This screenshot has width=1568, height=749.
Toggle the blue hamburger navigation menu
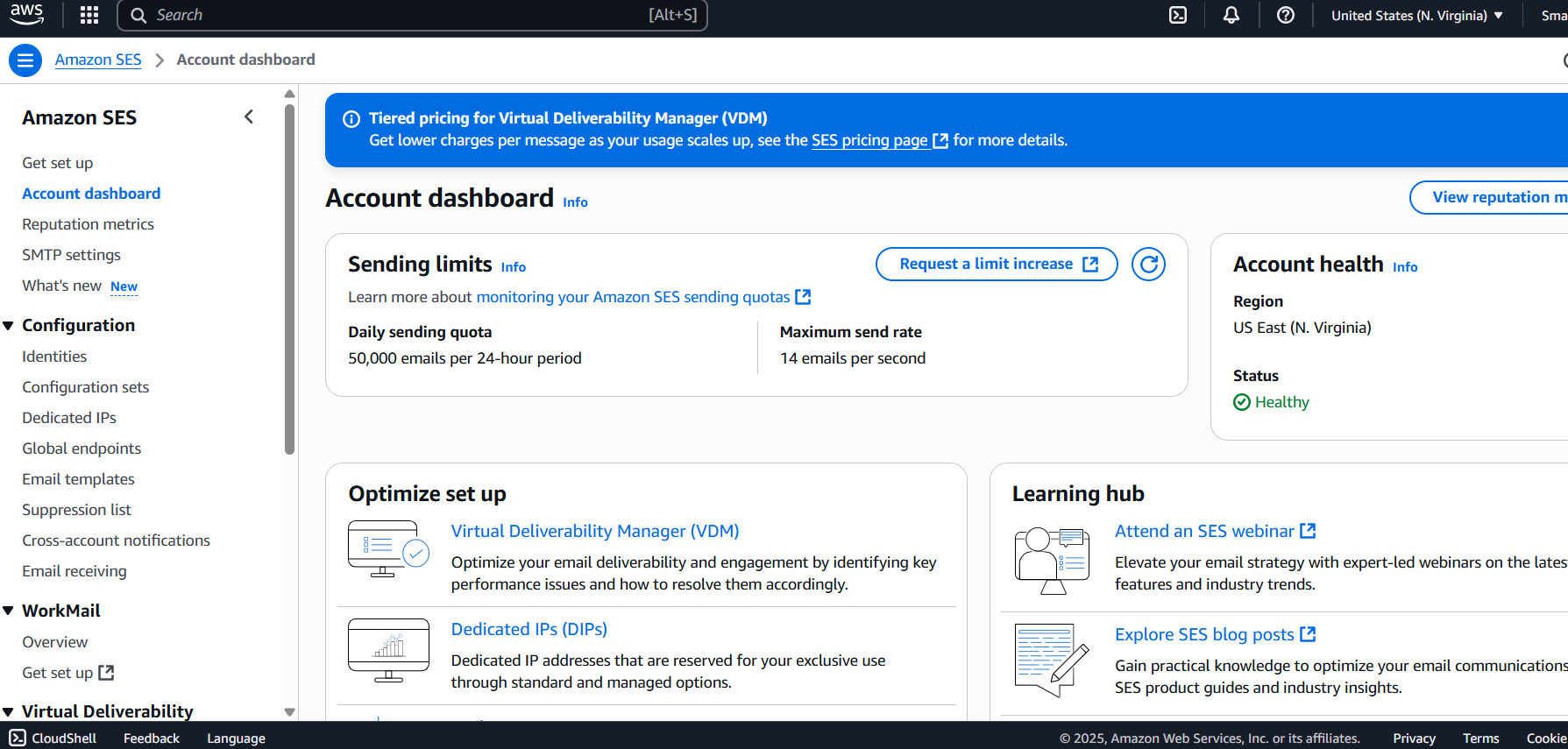coord(25,60)
